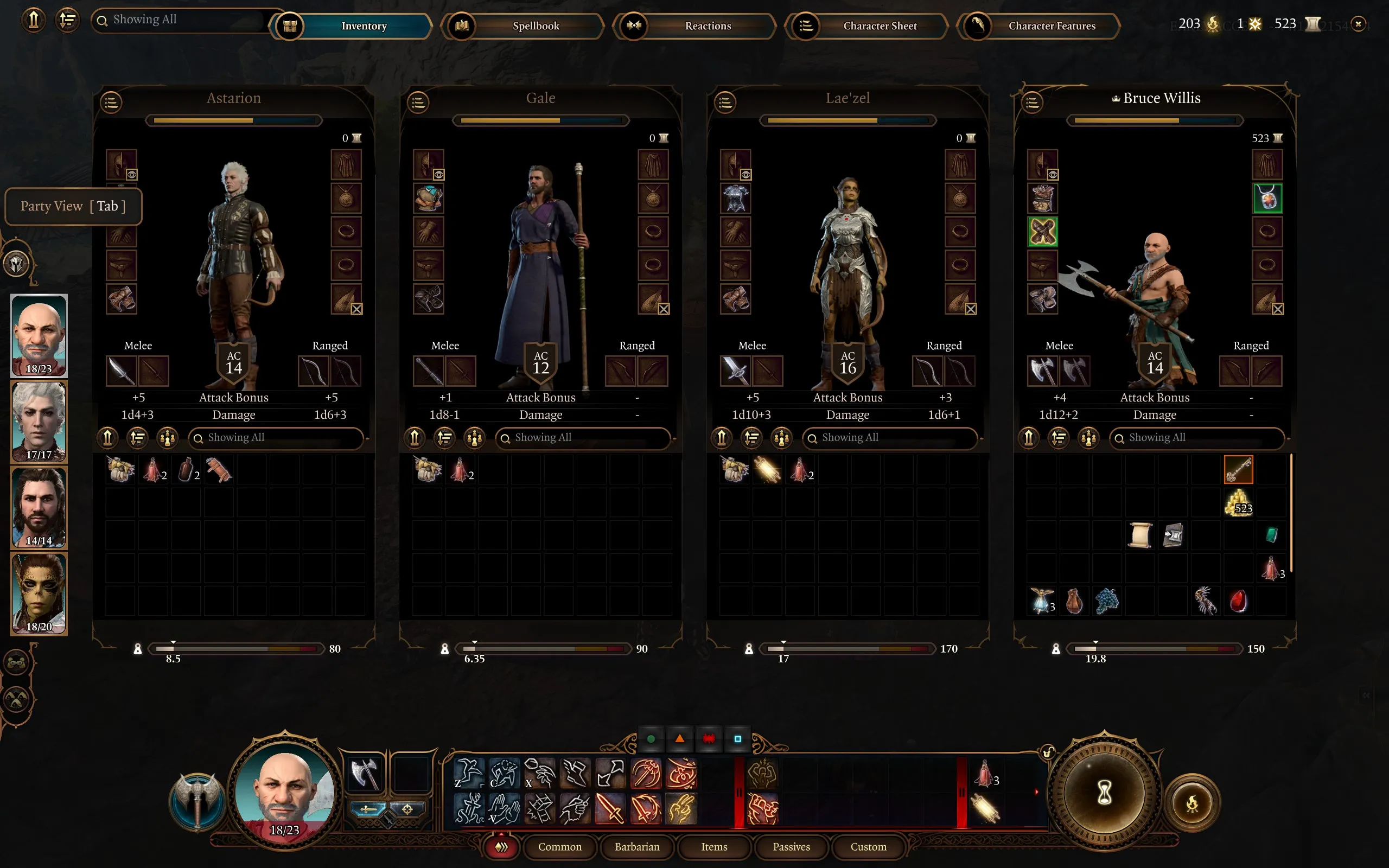Open Reactions panel
The height and width of the screenshot is (868, 1389).
tap(706, 24)
